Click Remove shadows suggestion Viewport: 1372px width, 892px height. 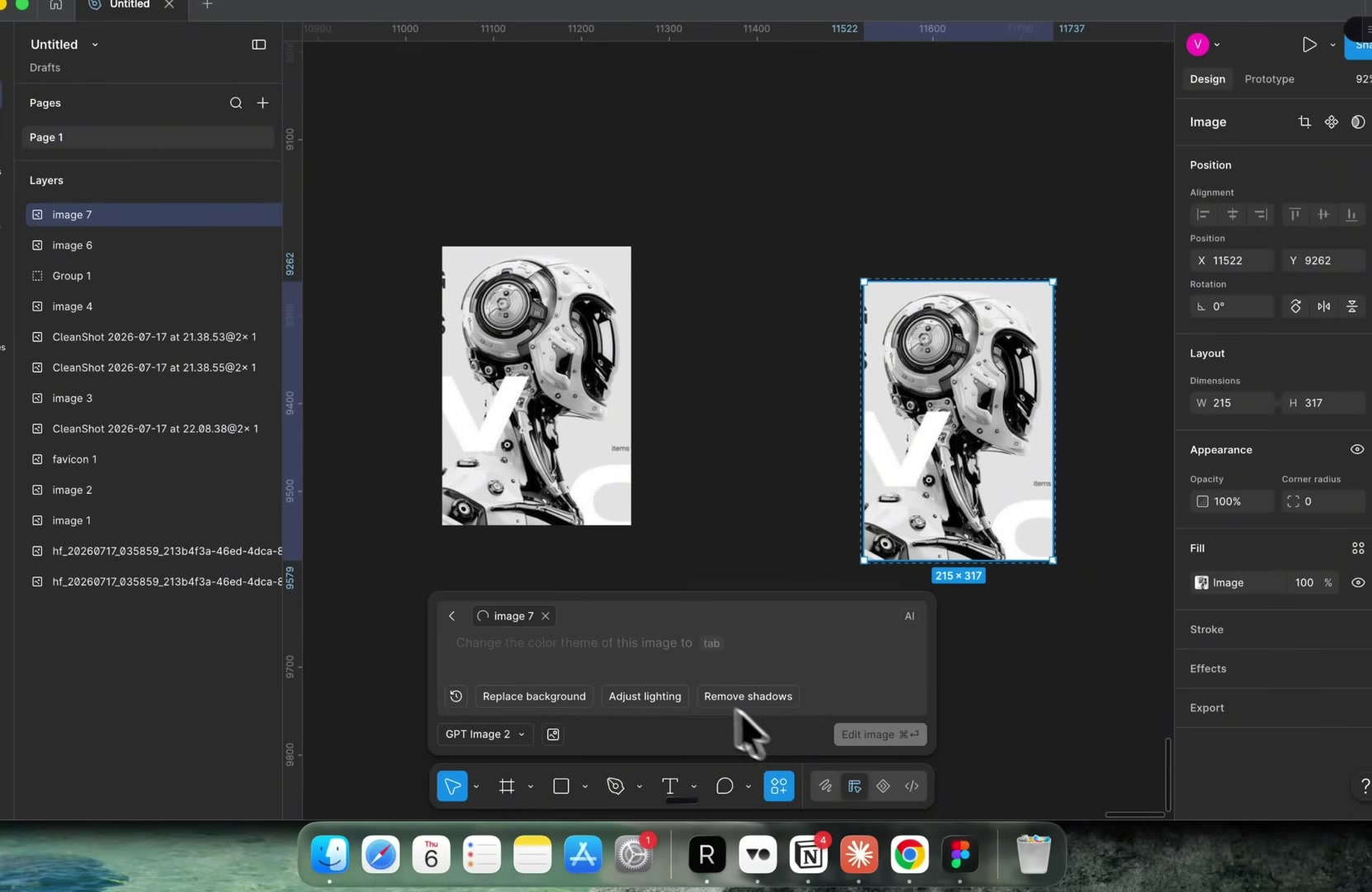748,696
